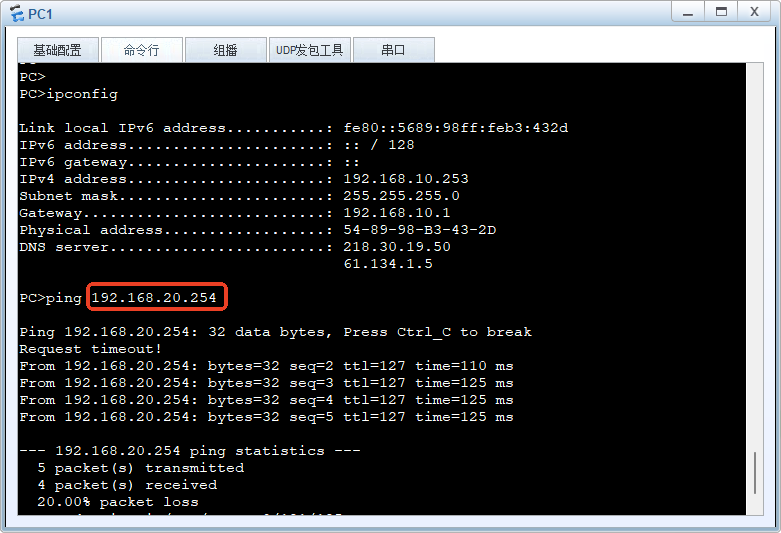Click the ping reply line with seq=2
Viewport: 781px width, 533px height.
(x=266, y=366)
